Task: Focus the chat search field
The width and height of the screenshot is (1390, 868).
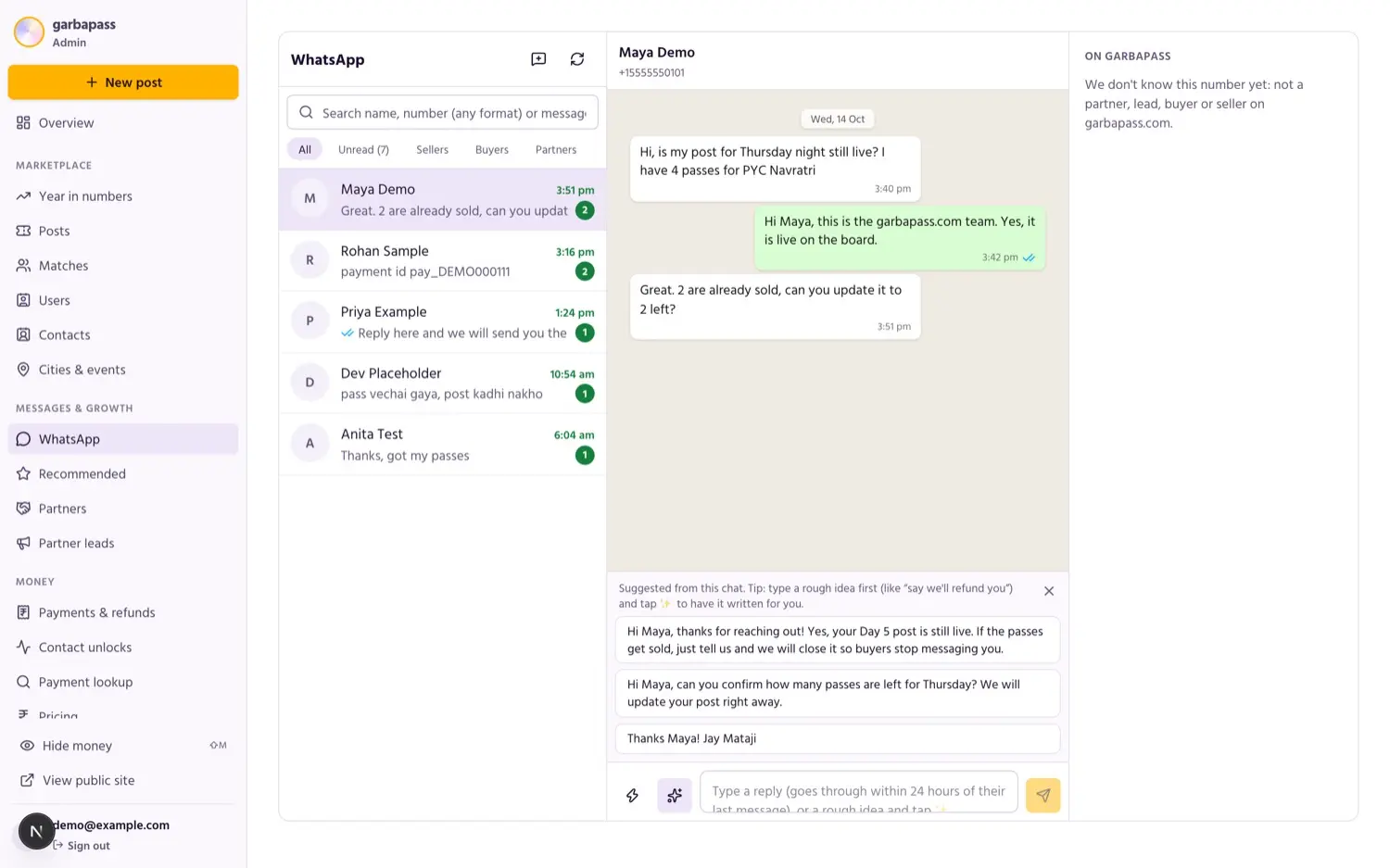Action: (x=443, y=113)
